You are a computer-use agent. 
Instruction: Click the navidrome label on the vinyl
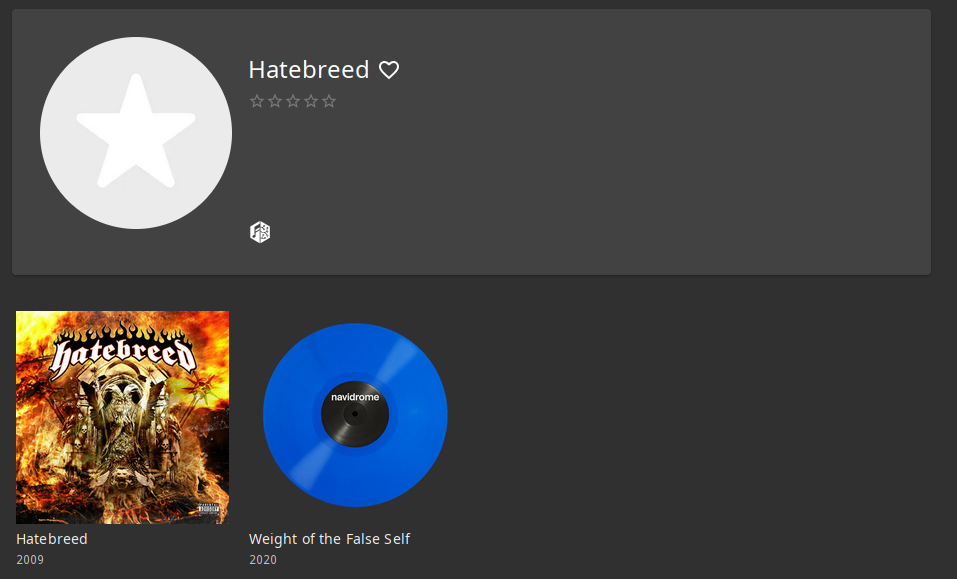click(x=355, y=397)
